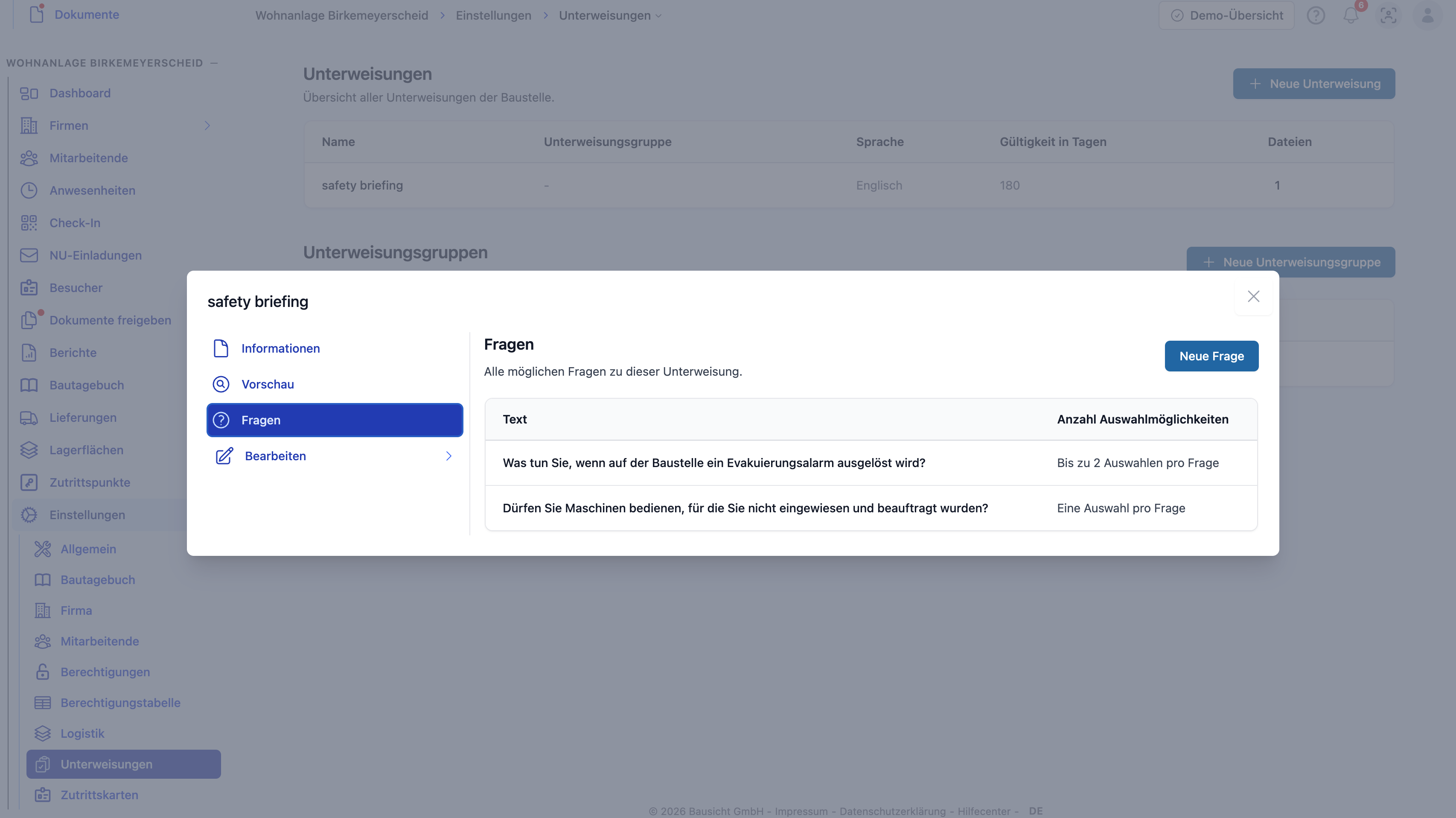
Task: Switch to the Informationen tab
Action: pos(335,349)
